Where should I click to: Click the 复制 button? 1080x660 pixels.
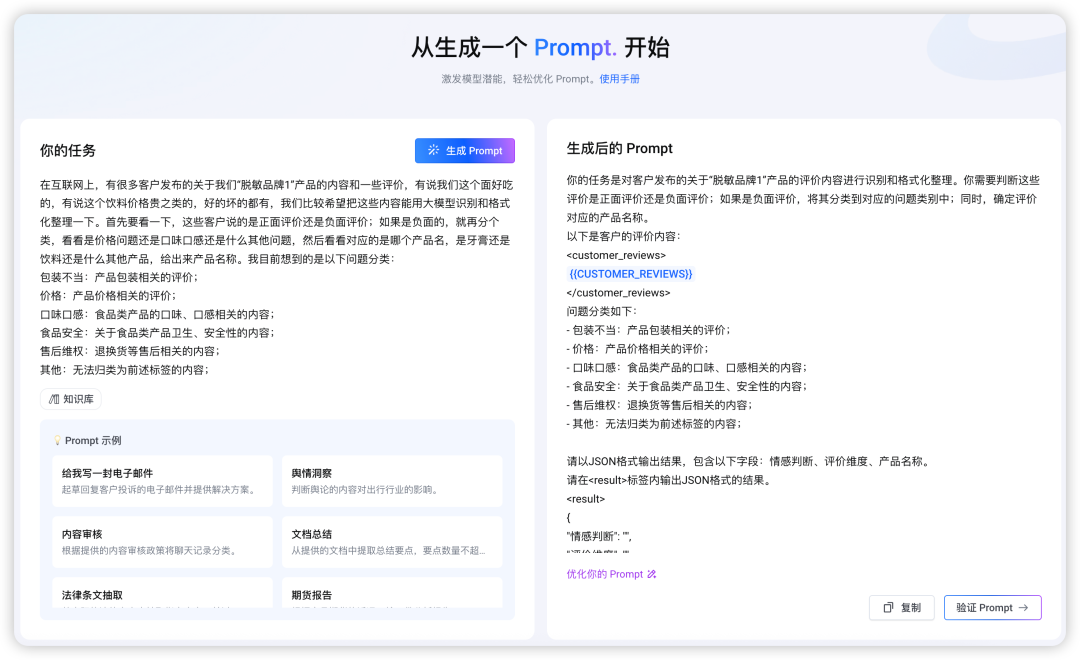[x=902, y=608]
